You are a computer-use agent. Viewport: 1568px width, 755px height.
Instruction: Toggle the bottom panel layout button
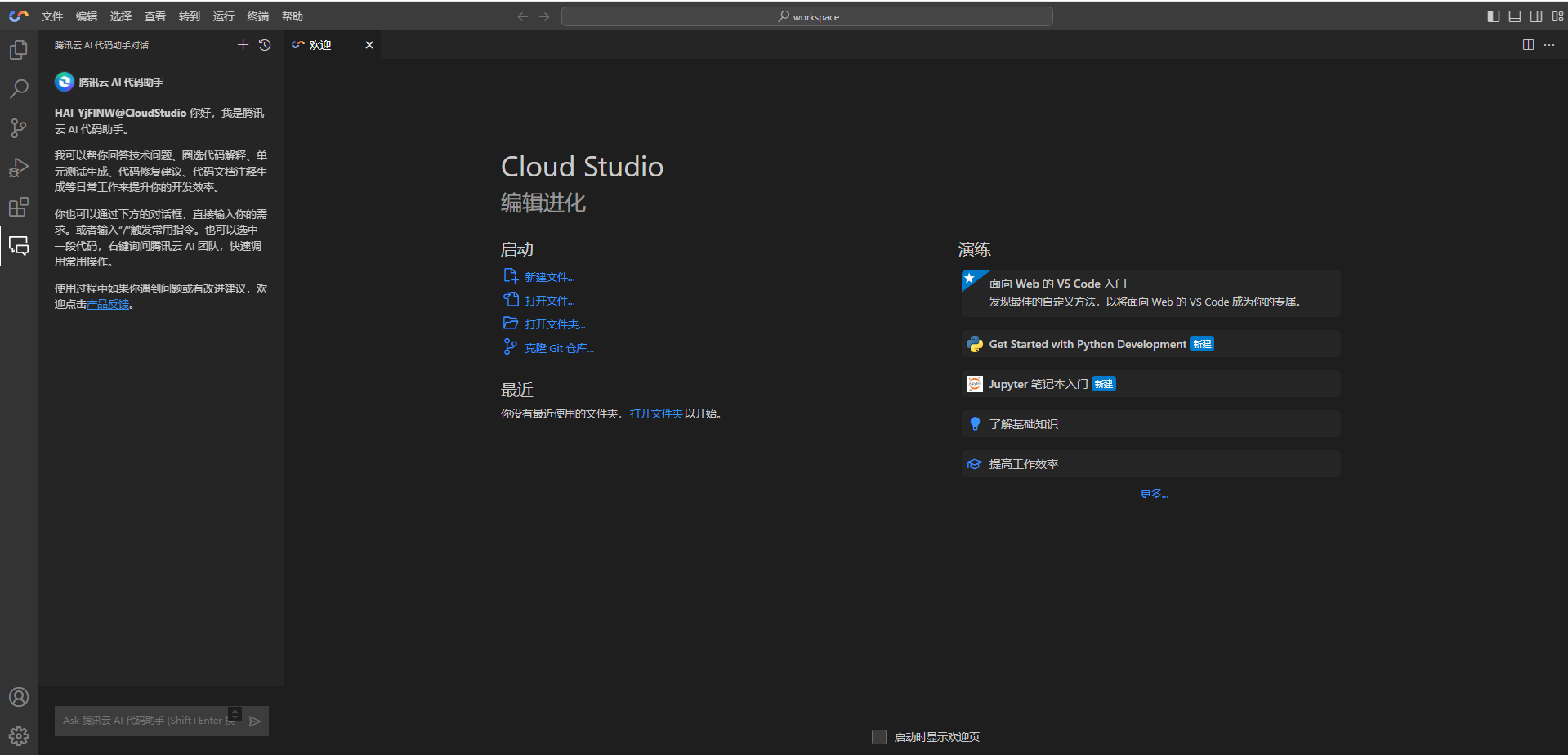point(1515,16)
